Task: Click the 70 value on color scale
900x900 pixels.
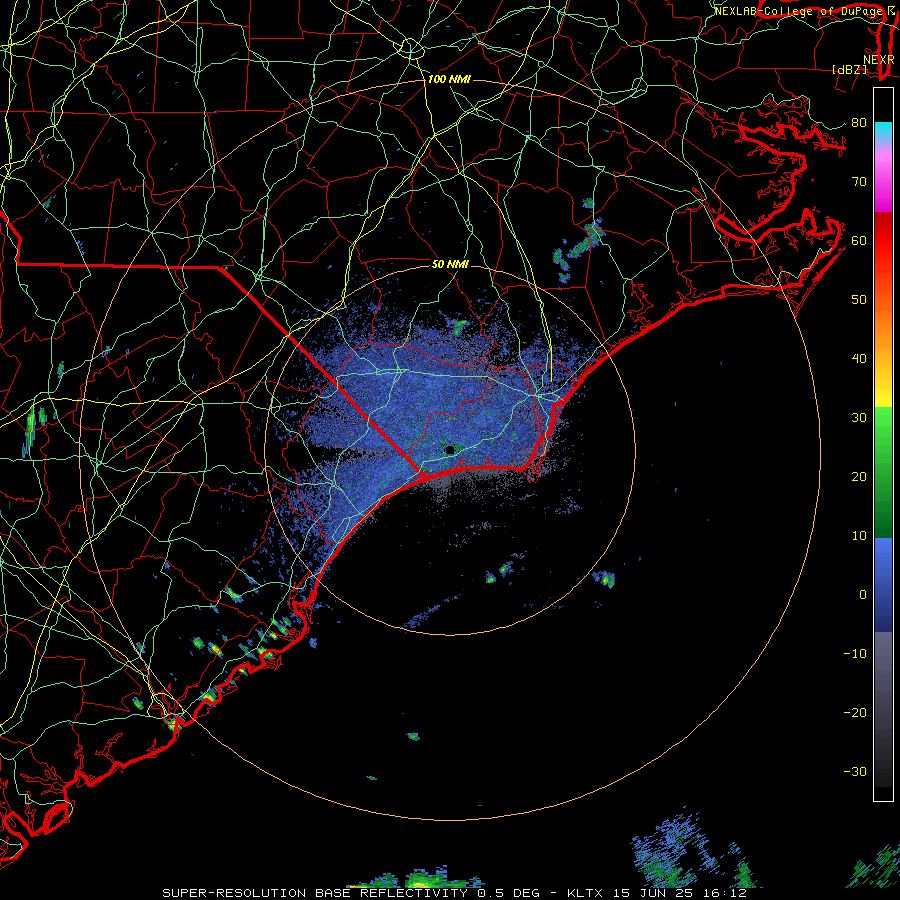Action: (x=859, y=182)
